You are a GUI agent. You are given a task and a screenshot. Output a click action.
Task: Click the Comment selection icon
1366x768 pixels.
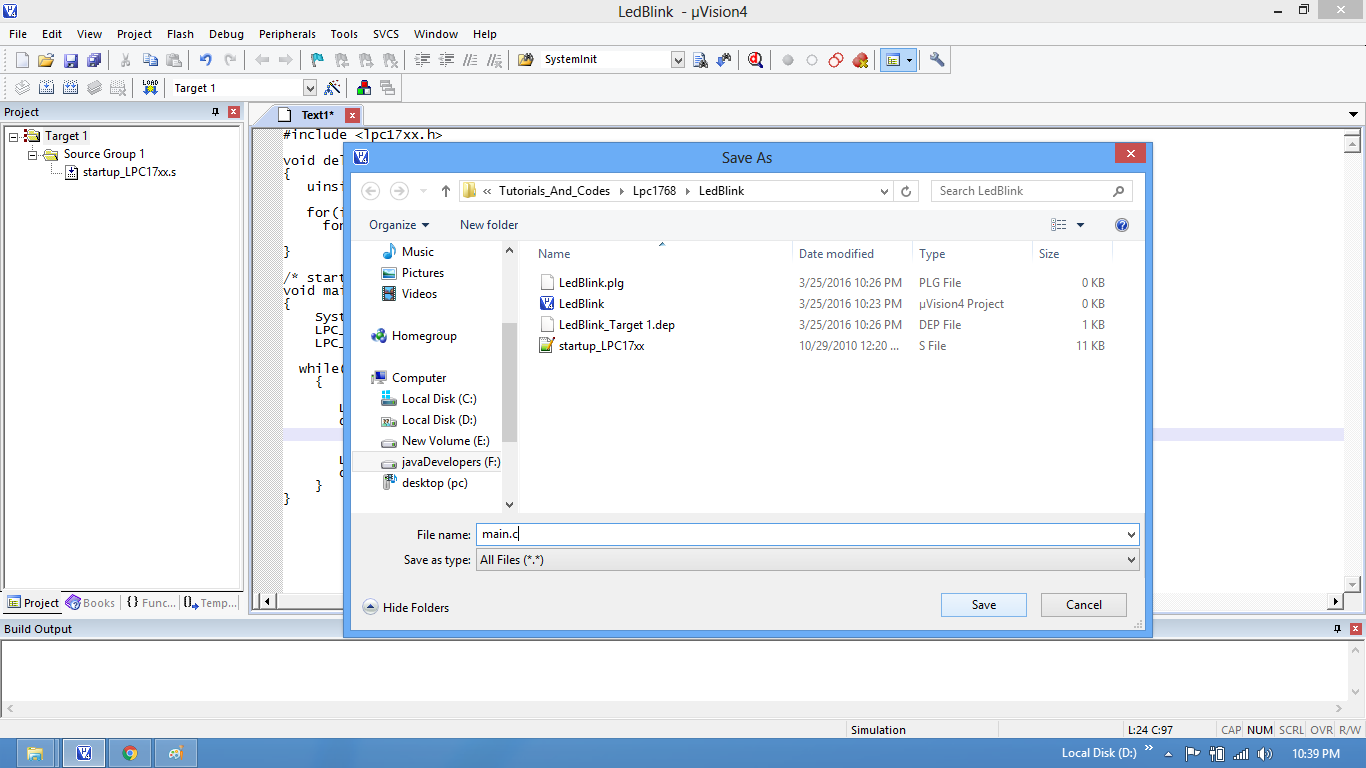coord(470,60)
